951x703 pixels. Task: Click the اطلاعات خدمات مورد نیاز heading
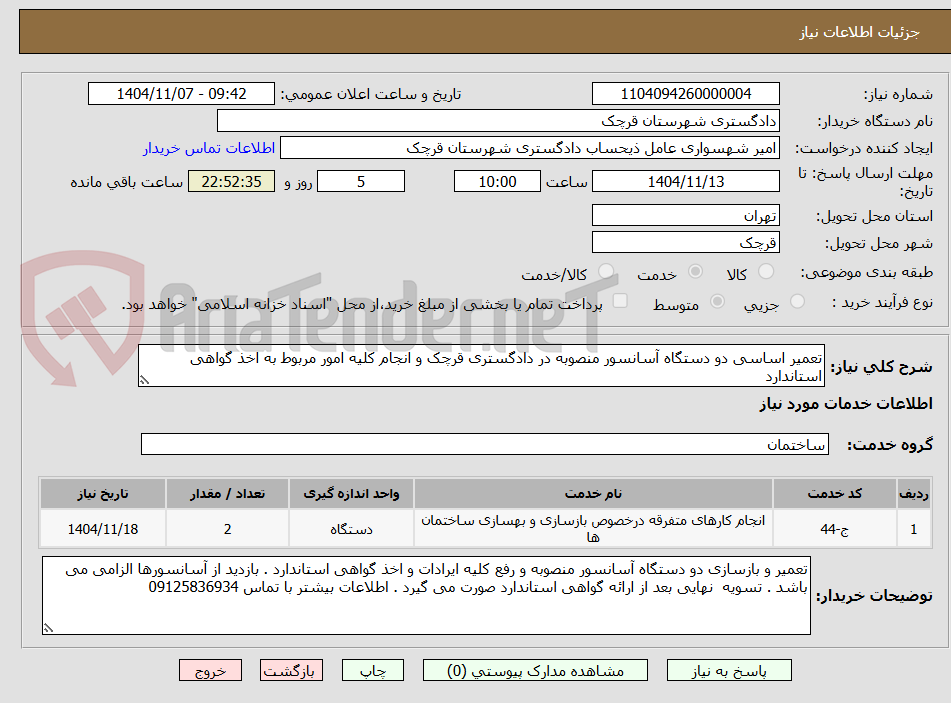[846, 404]
